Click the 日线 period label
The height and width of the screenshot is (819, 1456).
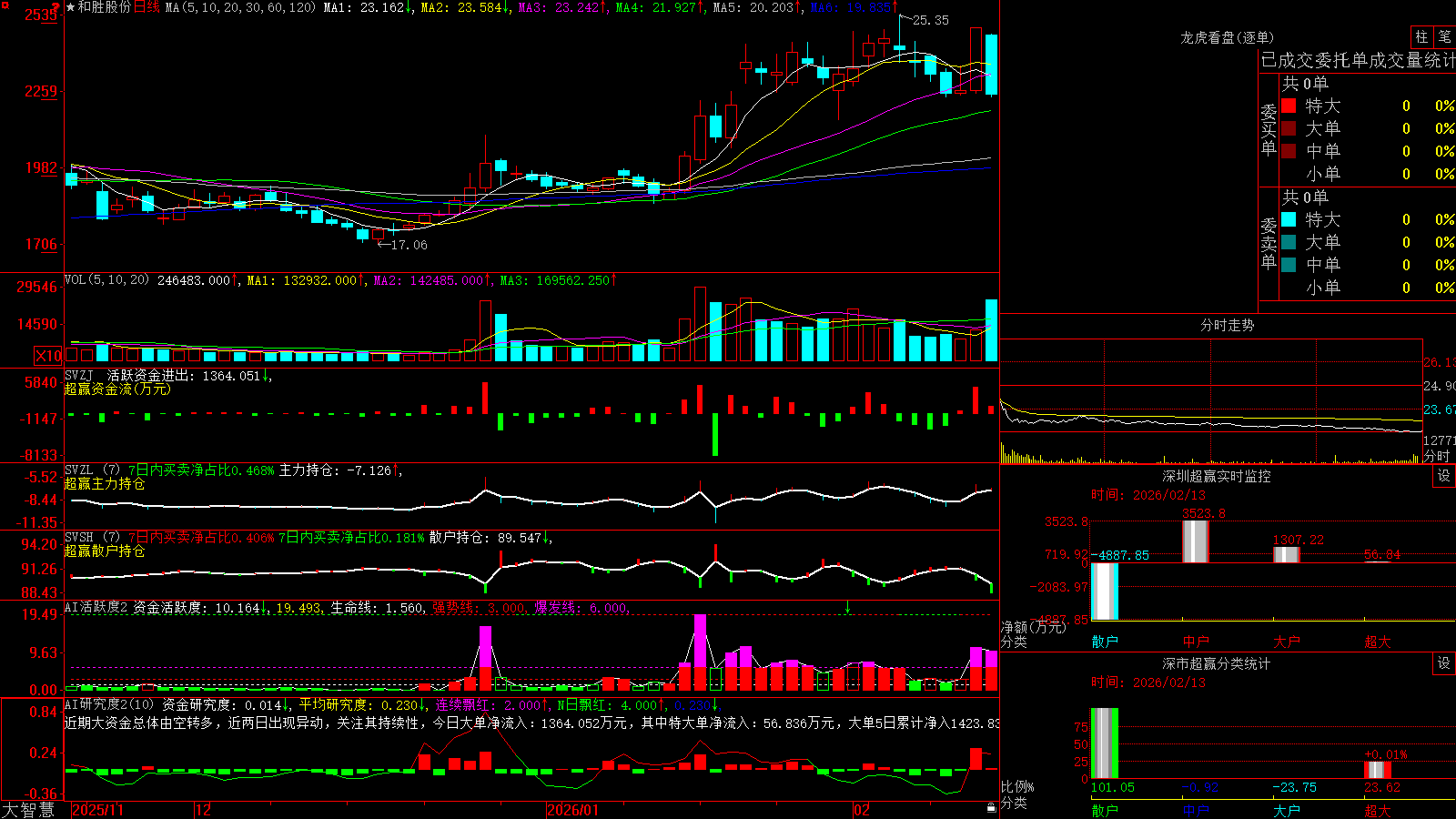tap(147, 7)
